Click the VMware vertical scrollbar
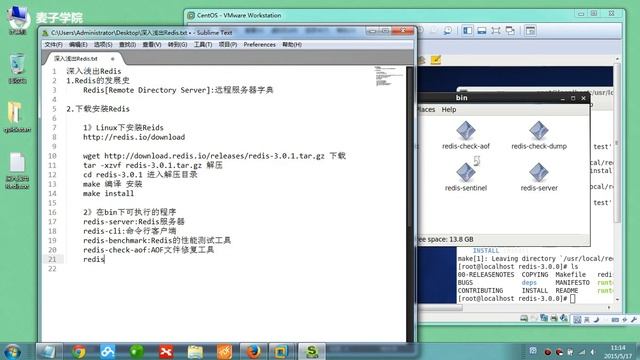 tap(617, 180)
